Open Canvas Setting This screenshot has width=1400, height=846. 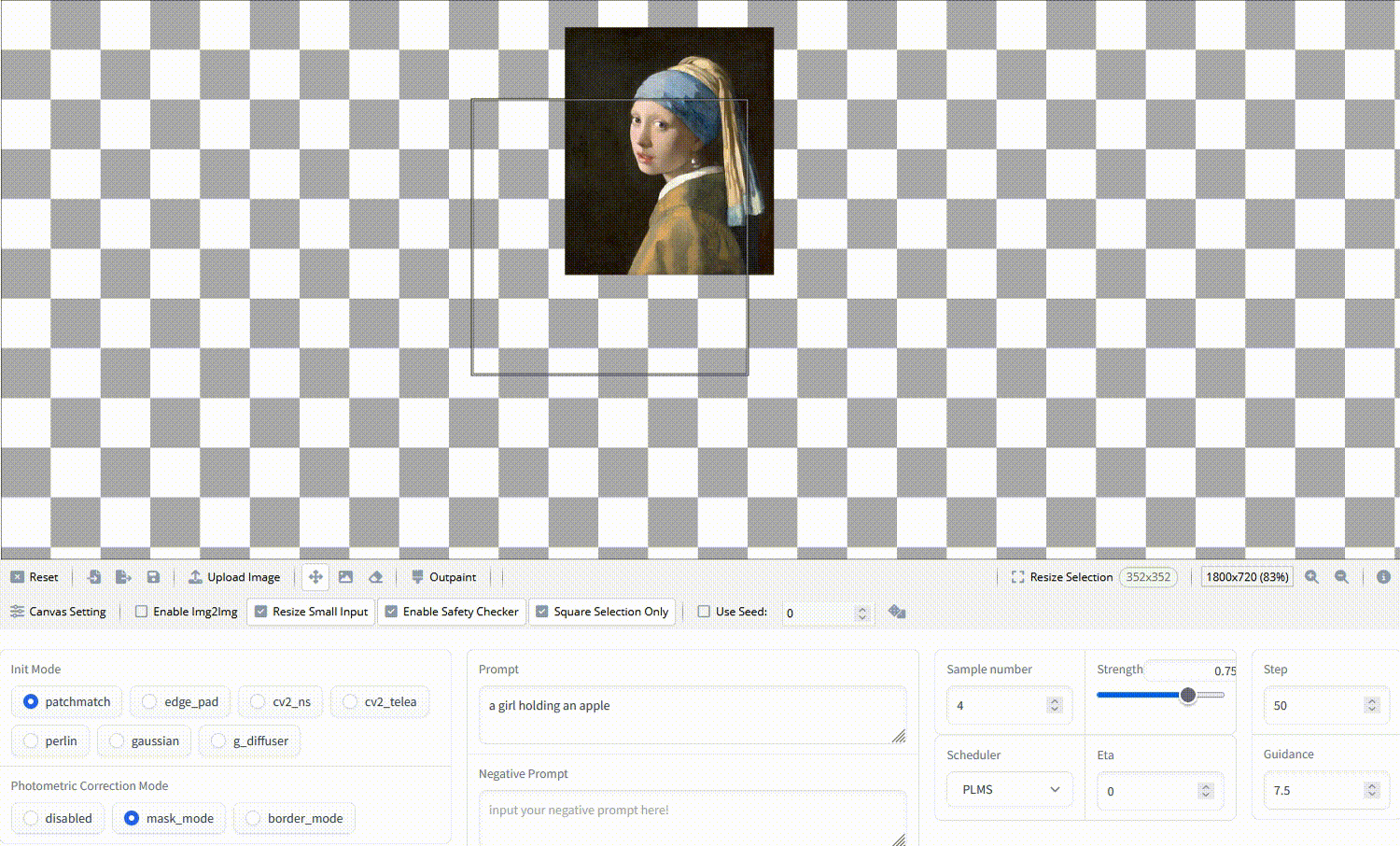click(x=58, y=612)
